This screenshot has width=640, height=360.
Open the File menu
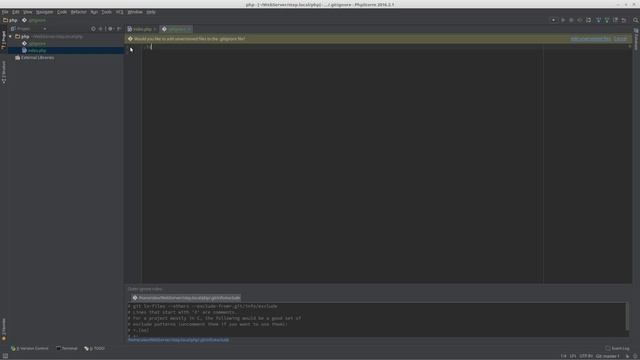[x=5, y=12]
